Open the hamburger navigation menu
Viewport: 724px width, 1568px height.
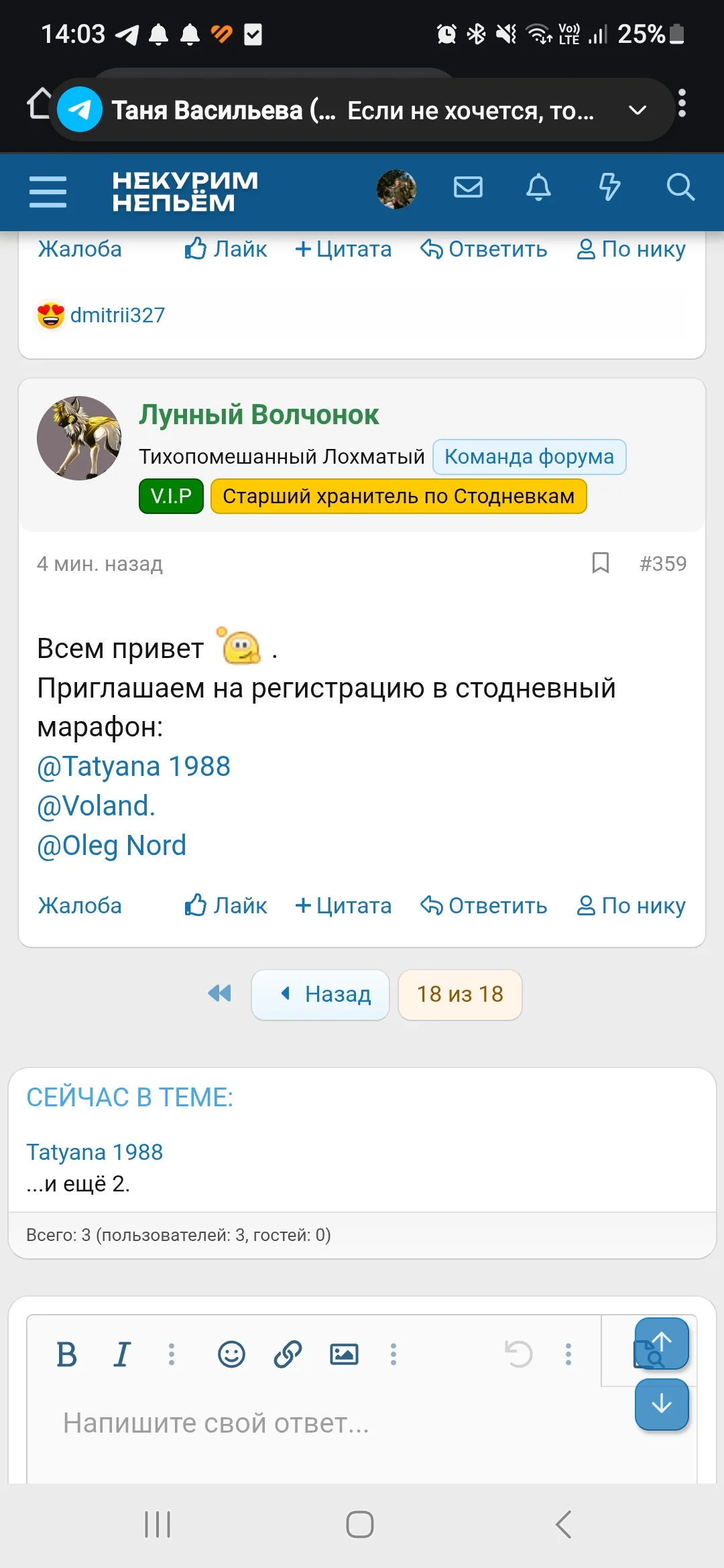click(x=48, y=192)
